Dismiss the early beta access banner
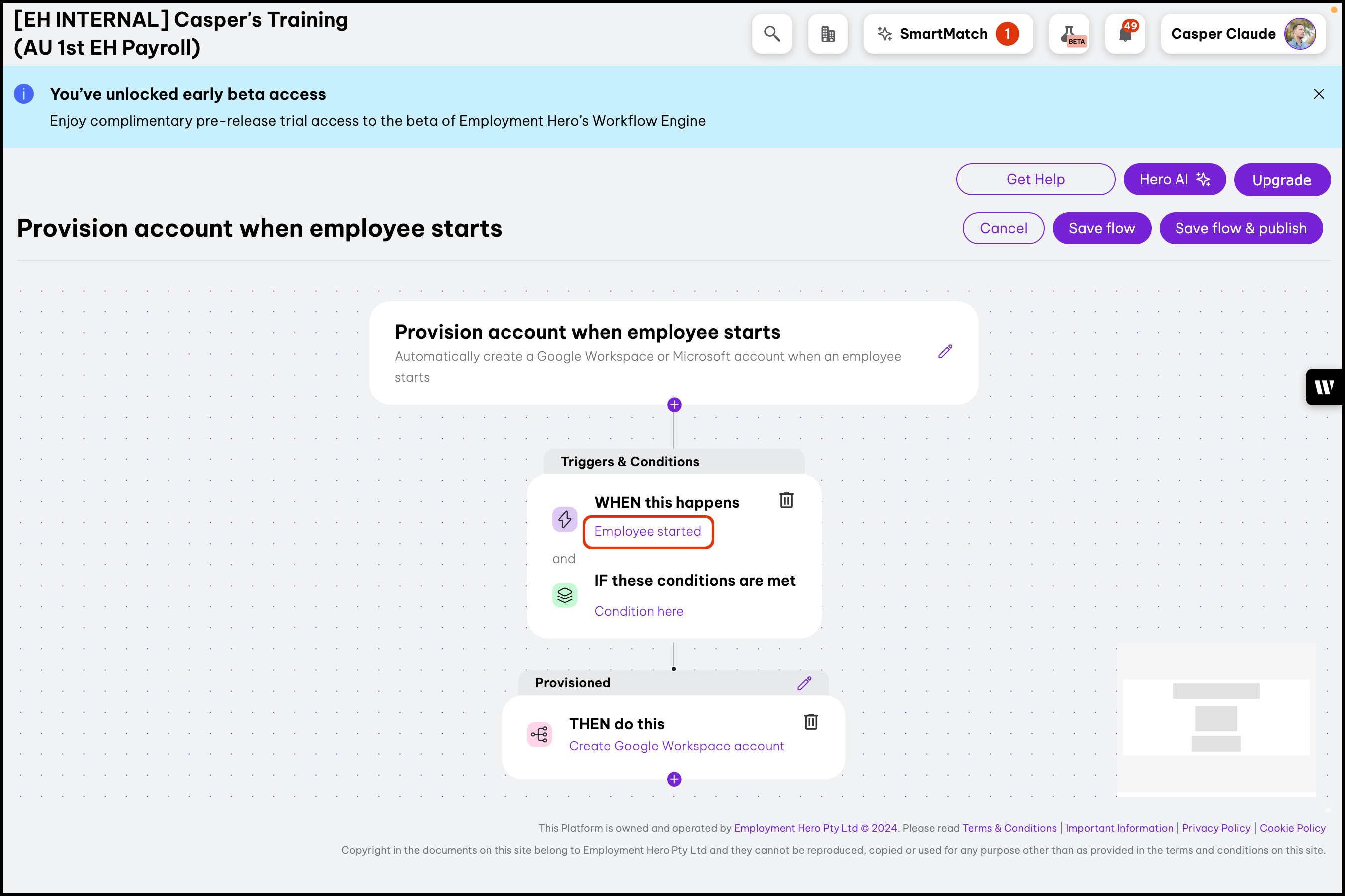 tap(1319, 94)
